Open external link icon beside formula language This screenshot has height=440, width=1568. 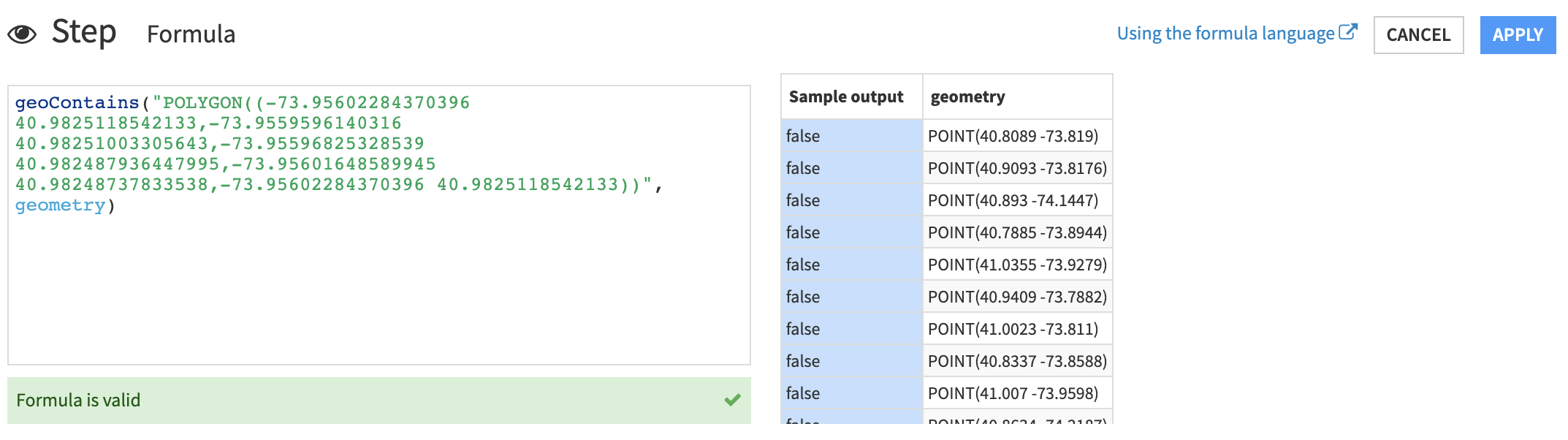1348,32
